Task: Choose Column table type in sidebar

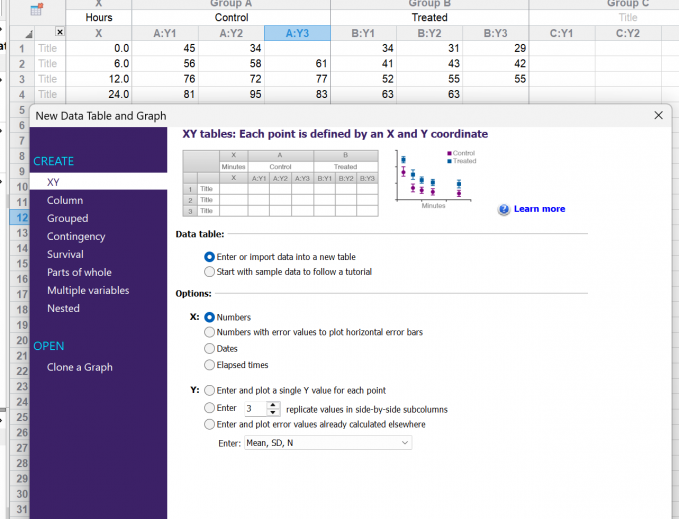Action: pyautogui.click(x=65, y=200)
